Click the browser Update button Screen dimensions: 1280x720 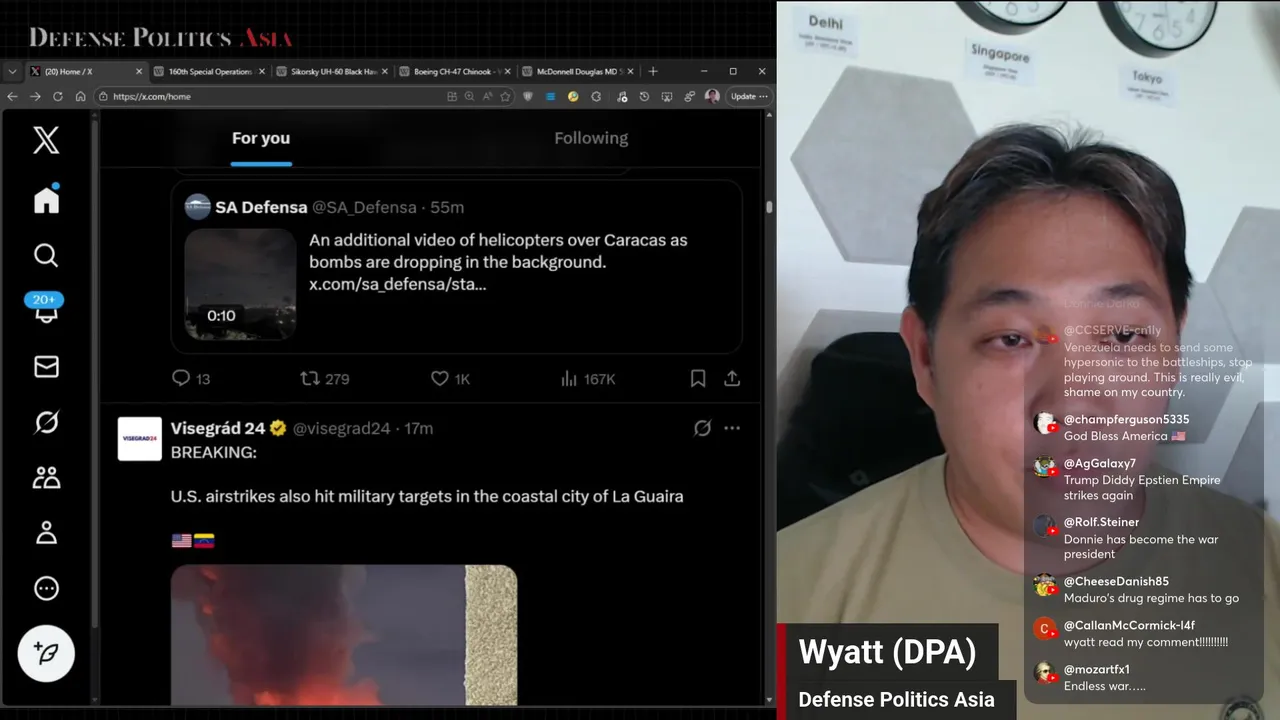click(x=748, y=96)
